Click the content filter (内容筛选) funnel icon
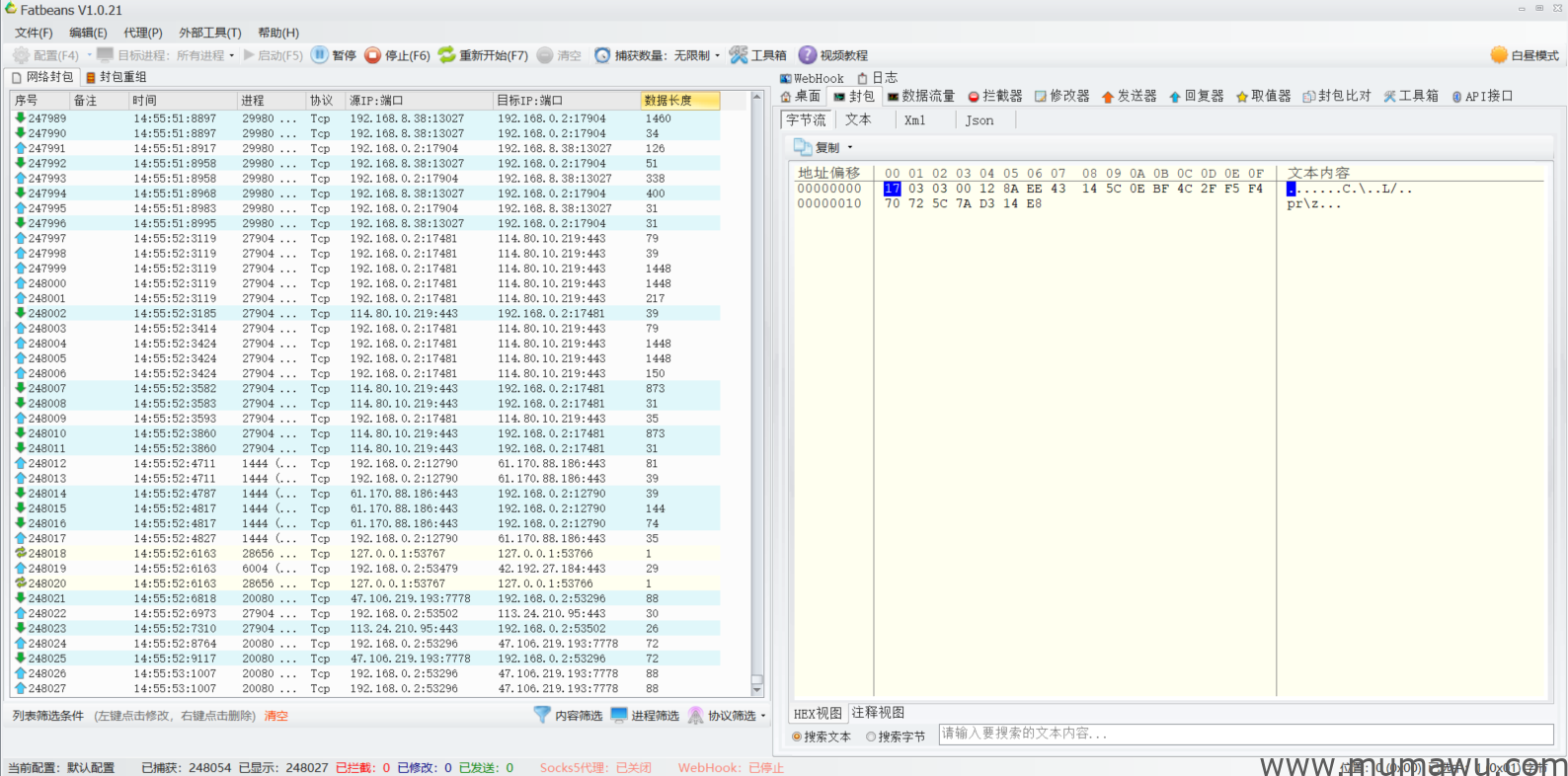This screenshot has width=1568, height=776. pos(542,715)
